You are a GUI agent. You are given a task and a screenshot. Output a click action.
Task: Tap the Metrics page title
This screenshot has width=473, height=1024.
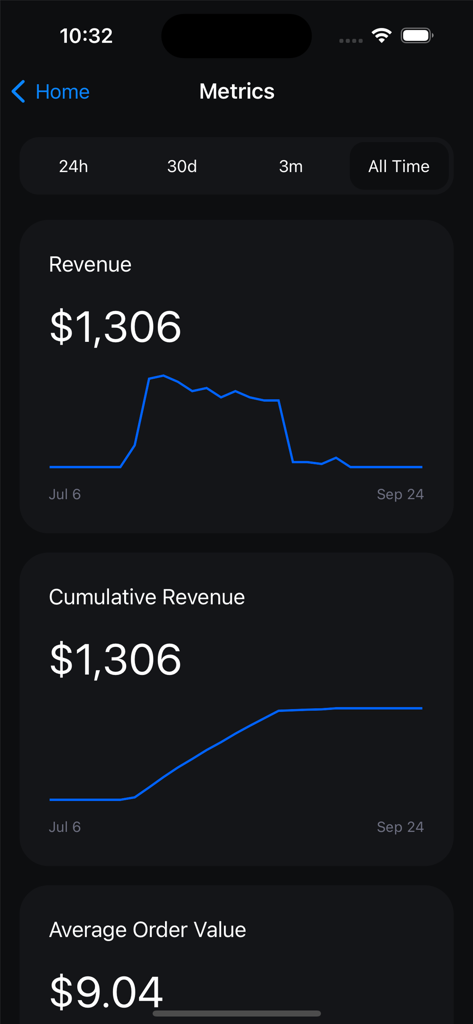(236, 91)
